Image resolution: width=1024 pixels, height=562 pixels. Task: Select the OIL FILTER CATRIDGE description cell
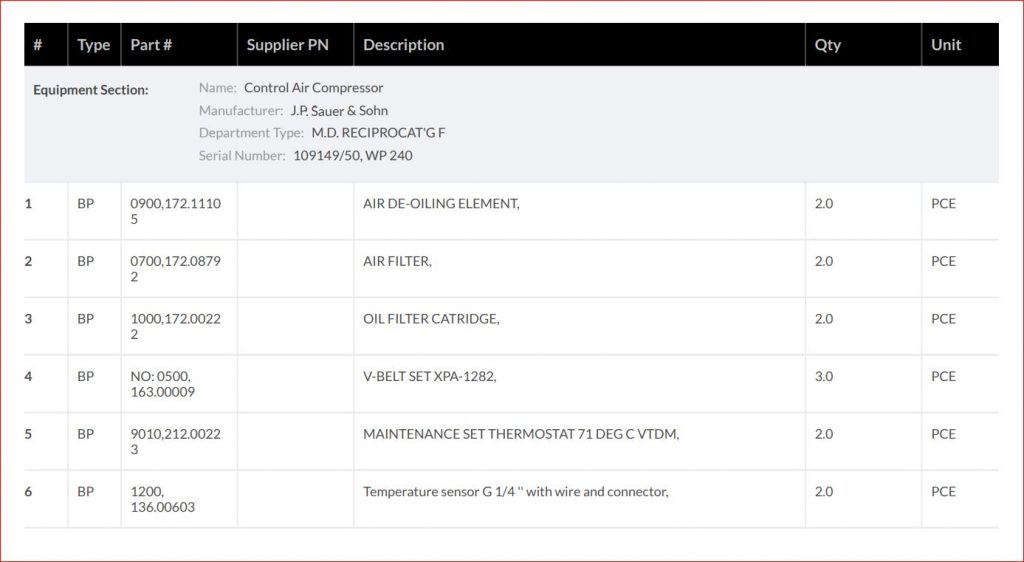[431, 319]
